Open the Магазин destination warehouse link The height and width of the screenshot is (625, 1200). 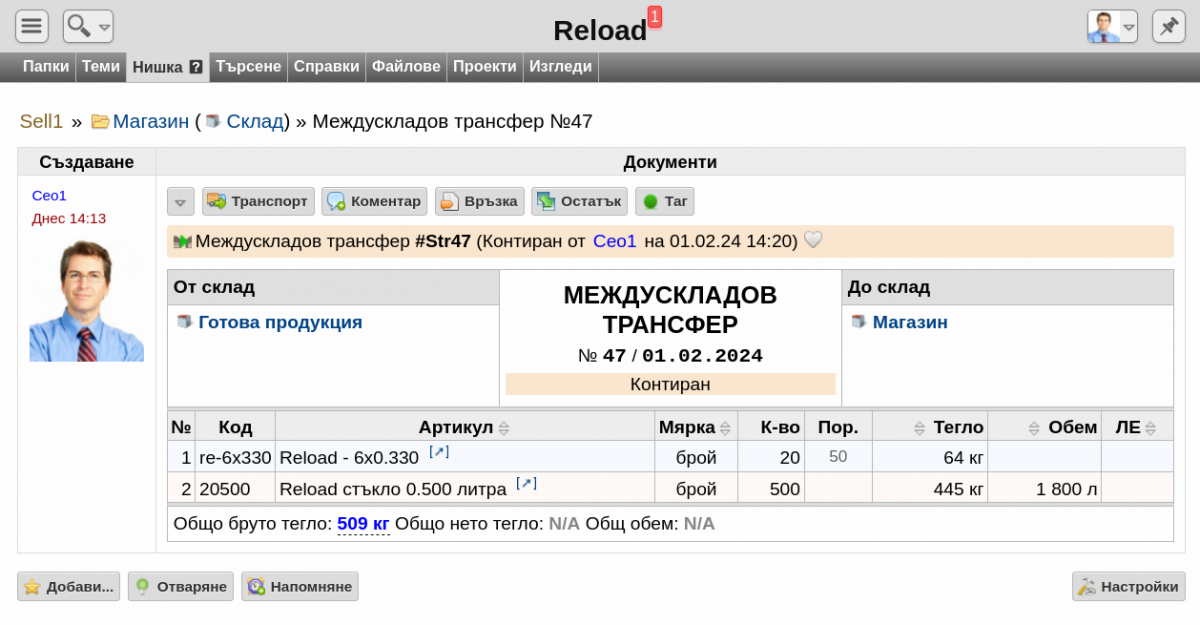pos(910,322)
